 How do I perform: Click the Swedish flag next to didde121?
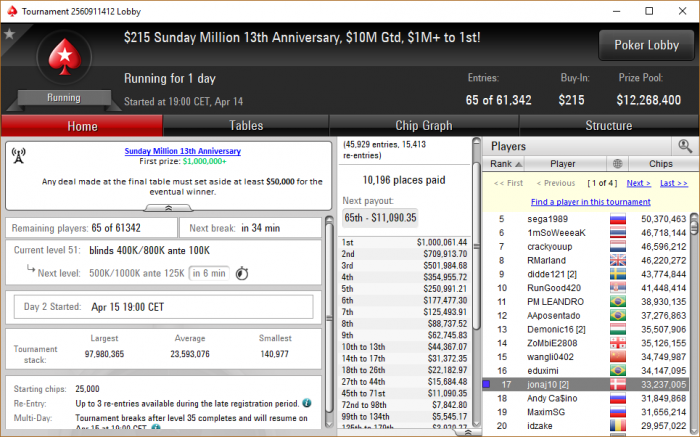pos(617,274)
